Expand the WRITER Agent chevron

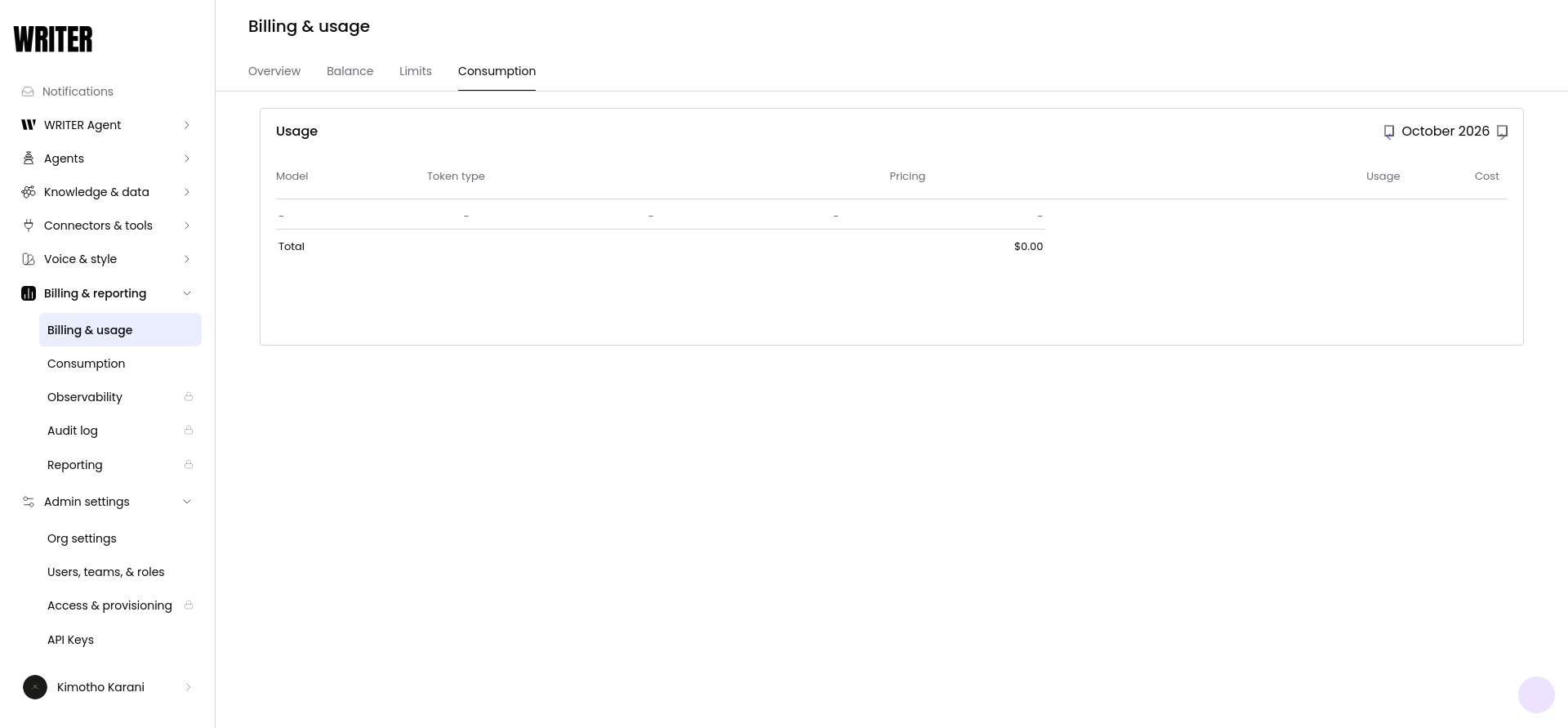click(187, 125)
